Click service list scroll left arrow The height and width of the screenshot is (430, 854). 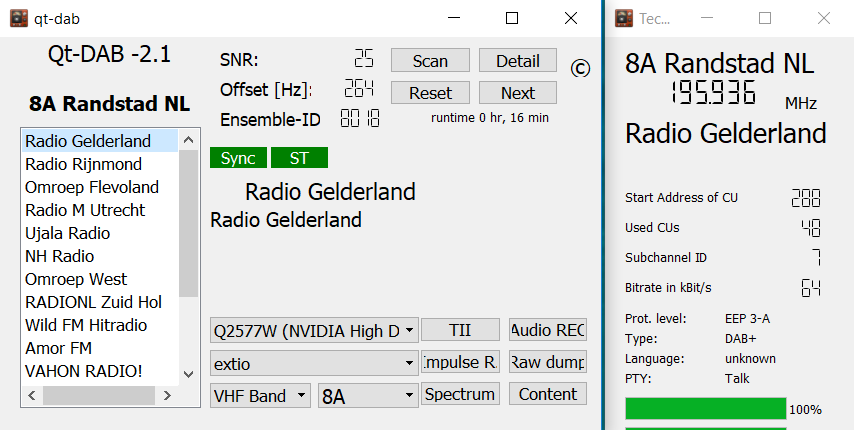(32, 395)
